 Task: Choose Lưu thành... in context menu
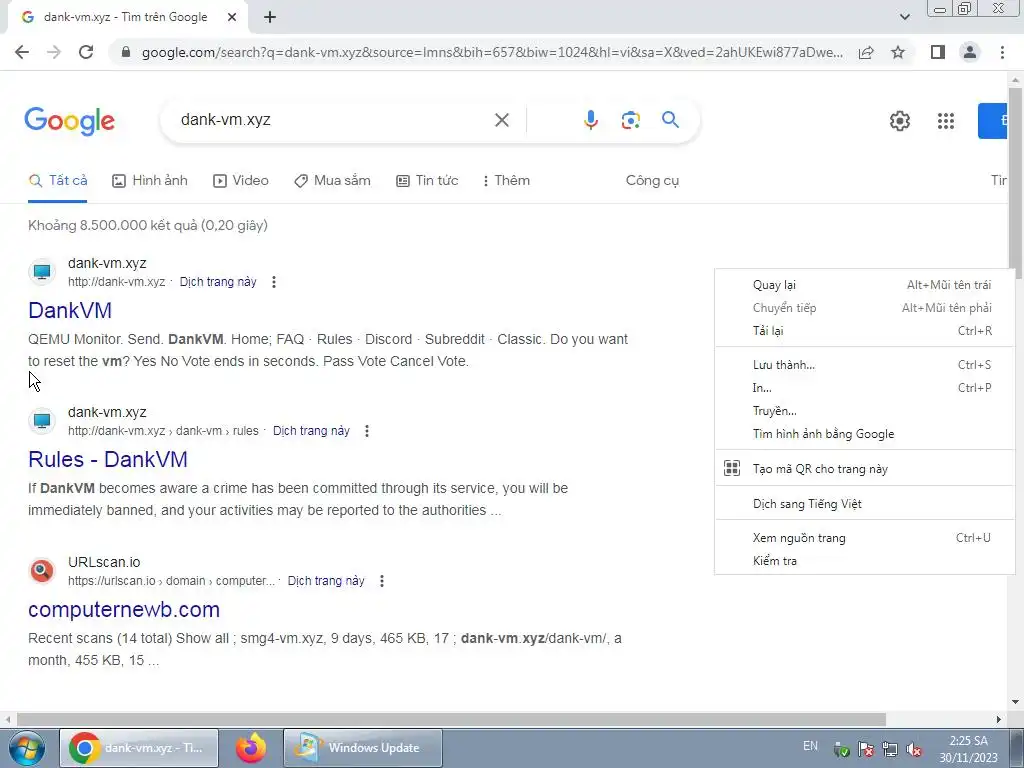(865, 365)
